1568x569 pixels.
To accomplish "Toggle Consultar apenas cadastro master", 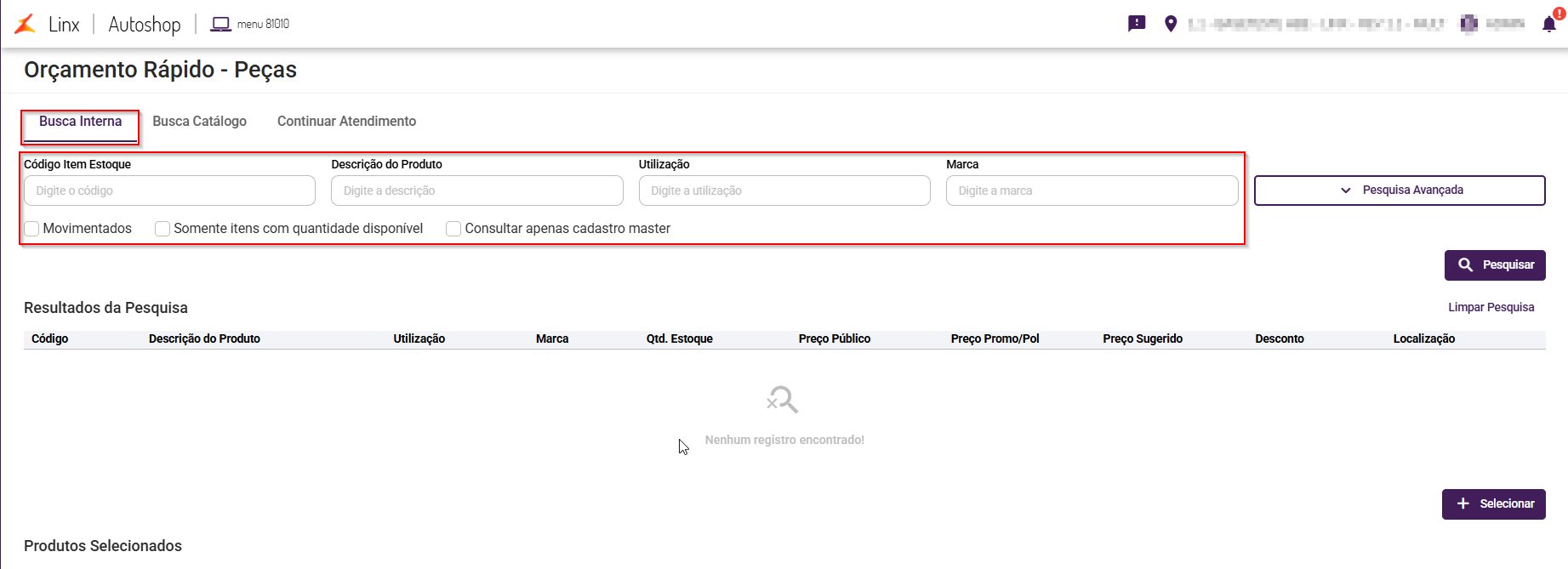I will (x=453, y=229).
